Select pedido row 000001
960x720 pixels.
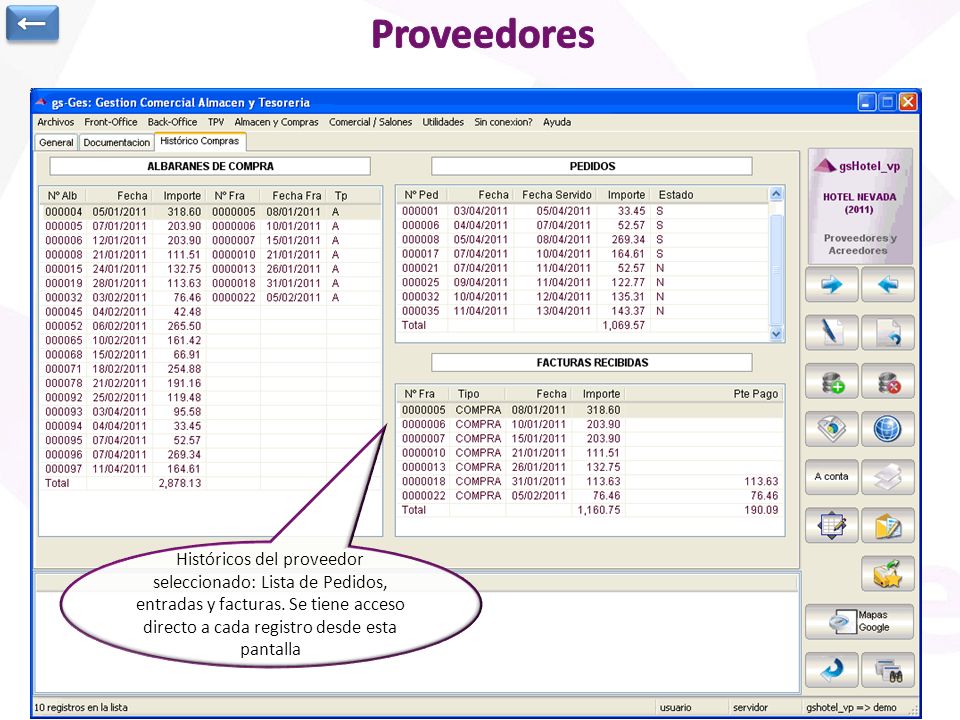583,211
